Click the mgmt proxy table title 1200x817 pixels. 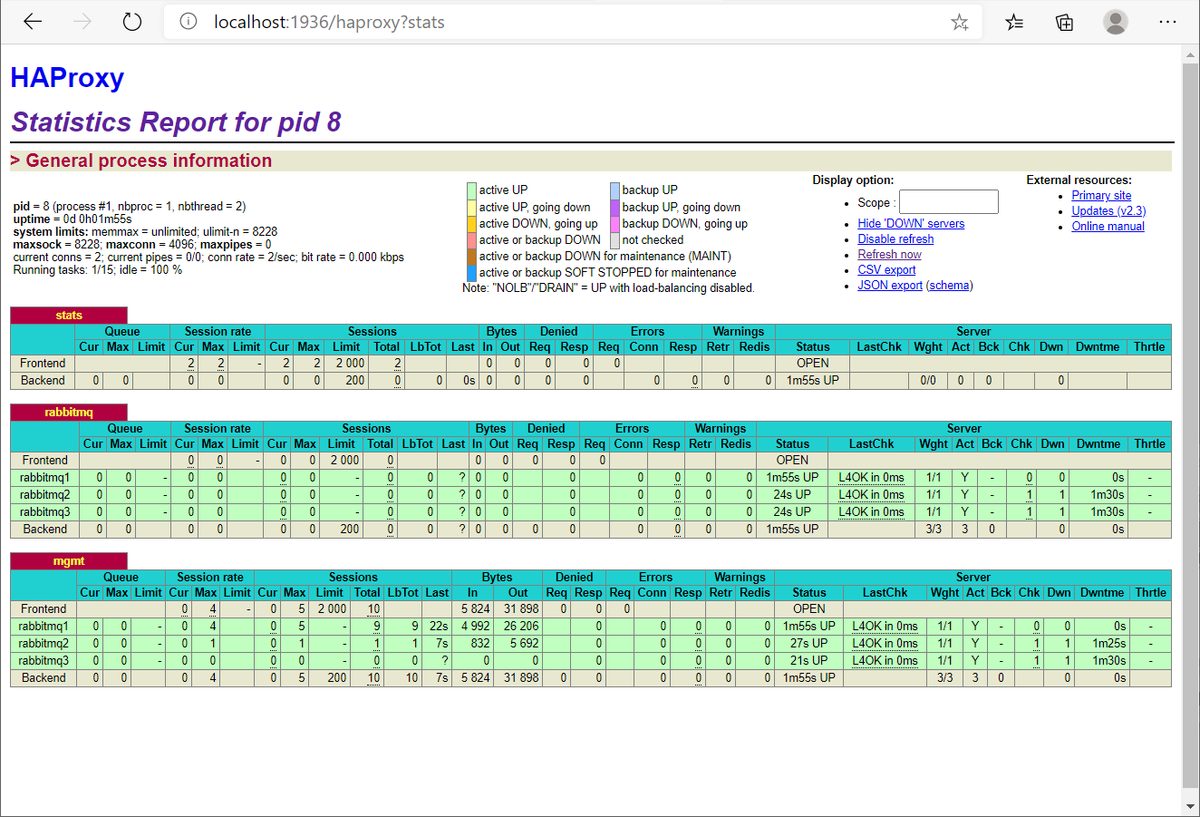[x=69, y=560]
